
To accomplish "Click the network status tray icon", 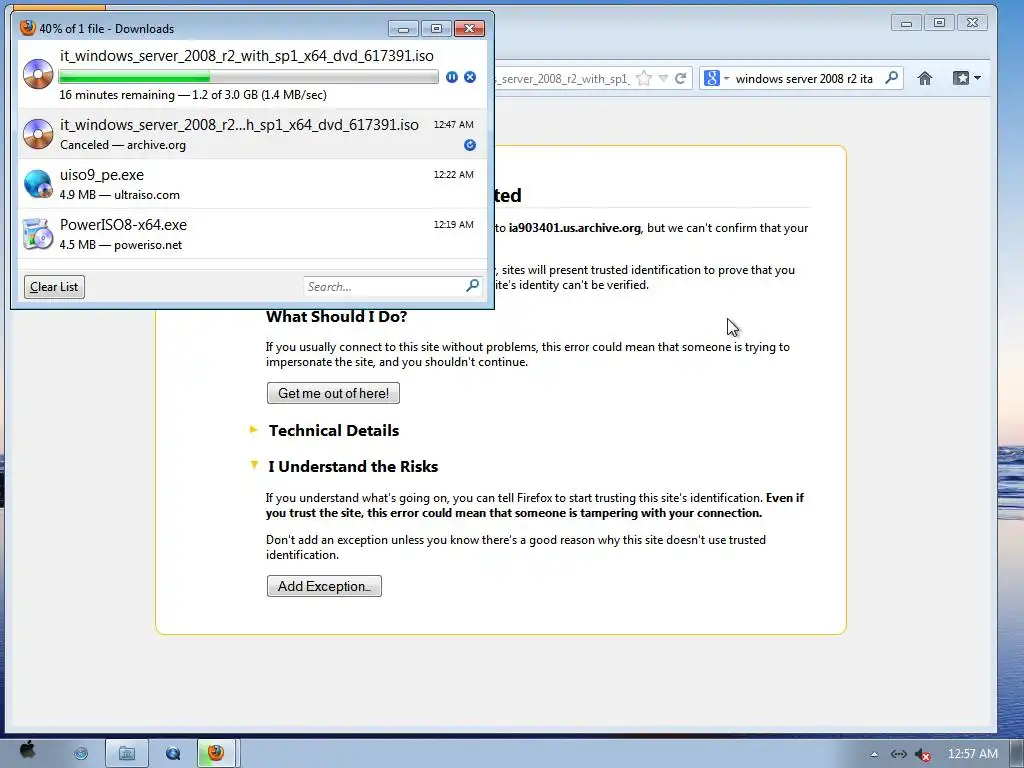I will point(899,754).
